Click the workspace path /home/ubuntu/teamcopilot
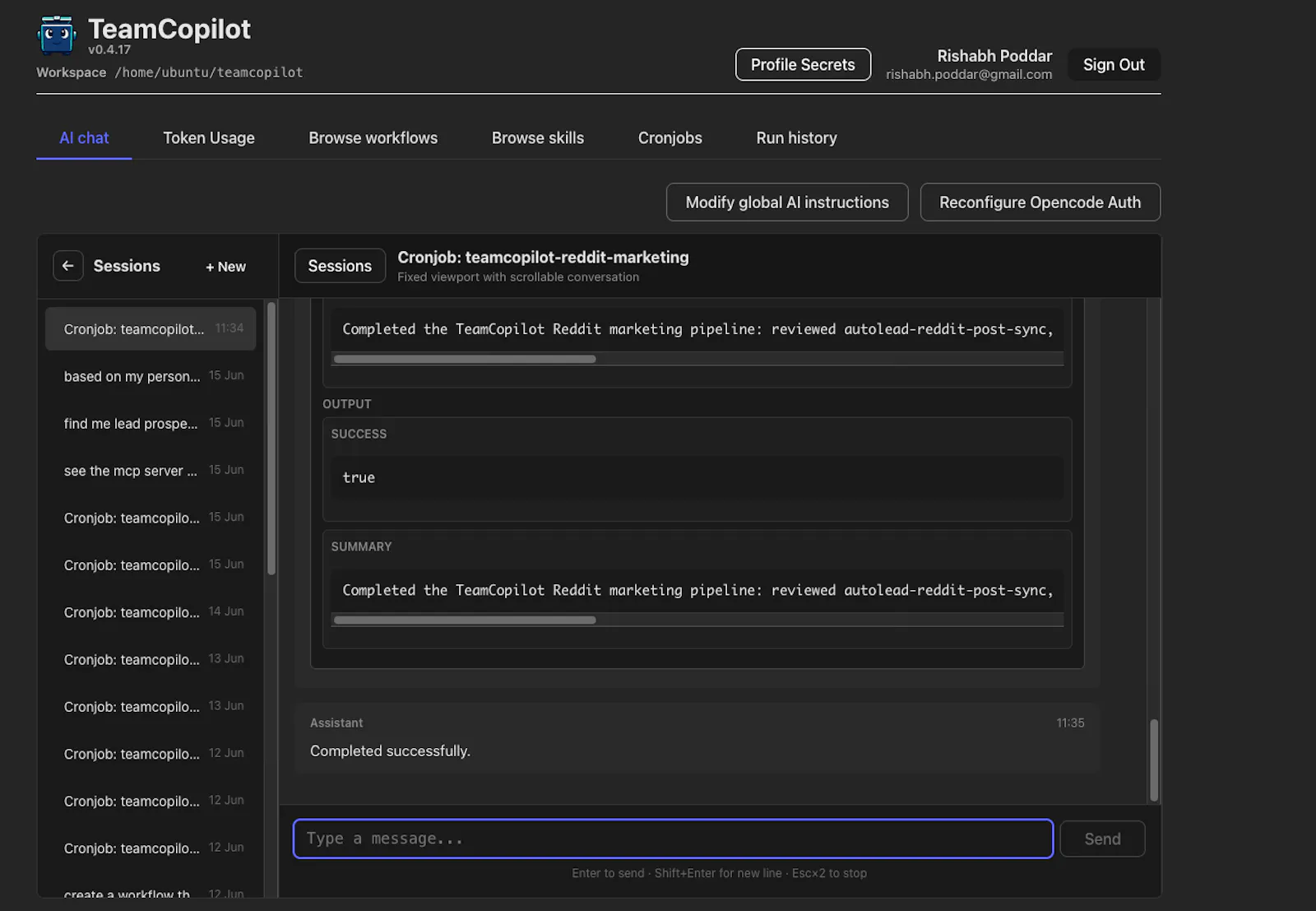Screen dimensions: 1316x911 pyautogui.click(x=209, y=72)
